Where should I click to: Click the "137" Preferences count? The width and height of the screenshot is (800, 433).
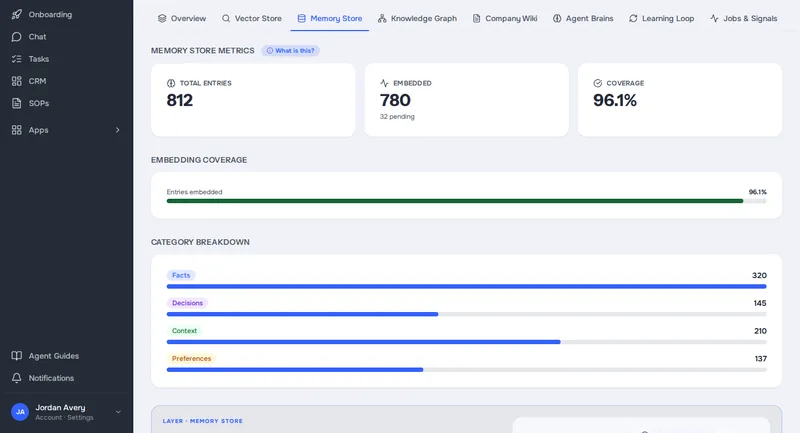(x=761, y=359)
